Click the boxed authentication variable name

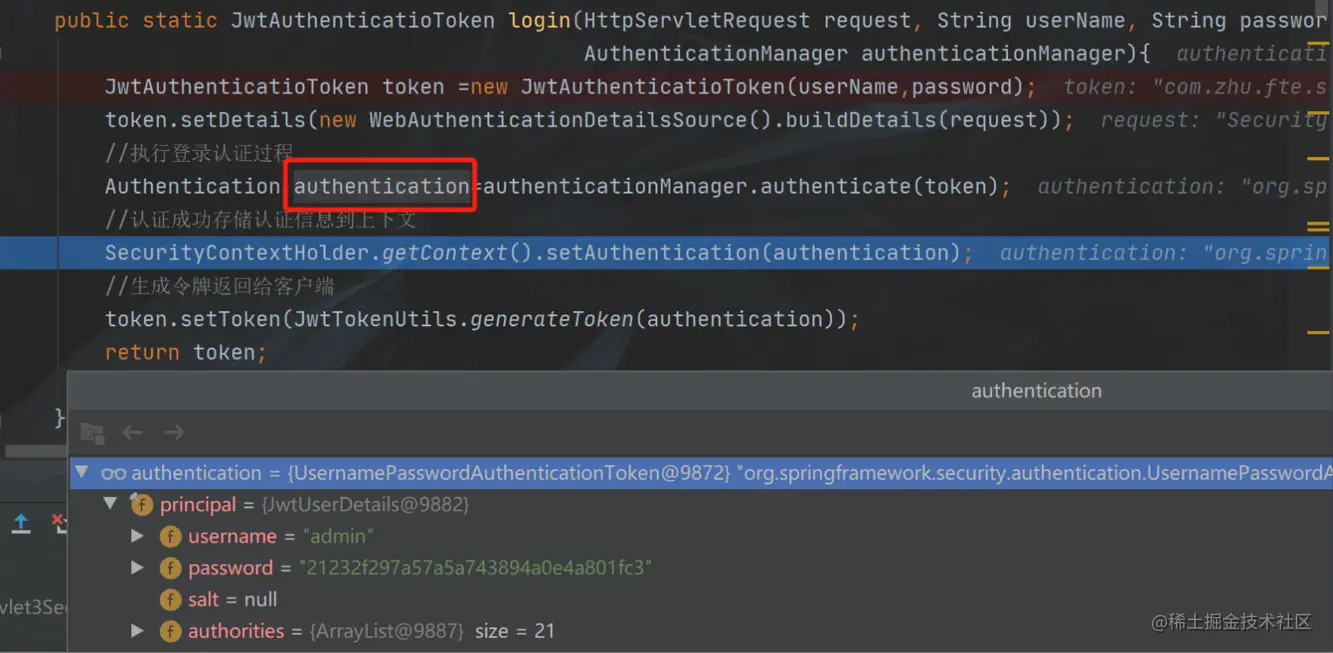click(x=382, y=186)
